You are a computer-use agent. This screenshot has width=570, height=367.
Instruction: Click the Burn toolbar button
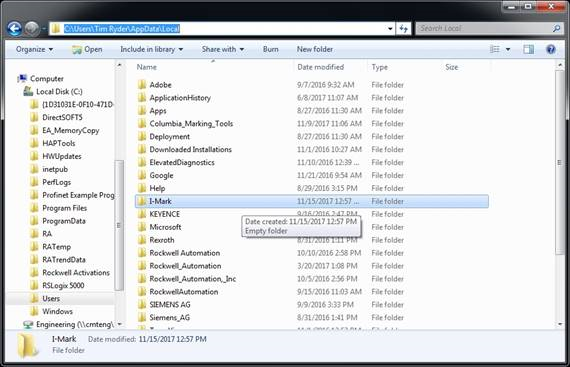pyautogui.click(x=270, y=49)
